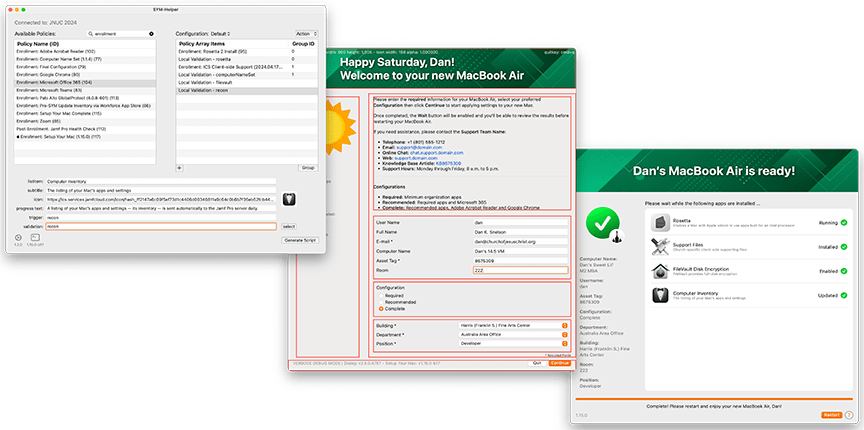Click the select button beside the validation field
This screenshot has height=430, width=864.
[x=289, y=227]
